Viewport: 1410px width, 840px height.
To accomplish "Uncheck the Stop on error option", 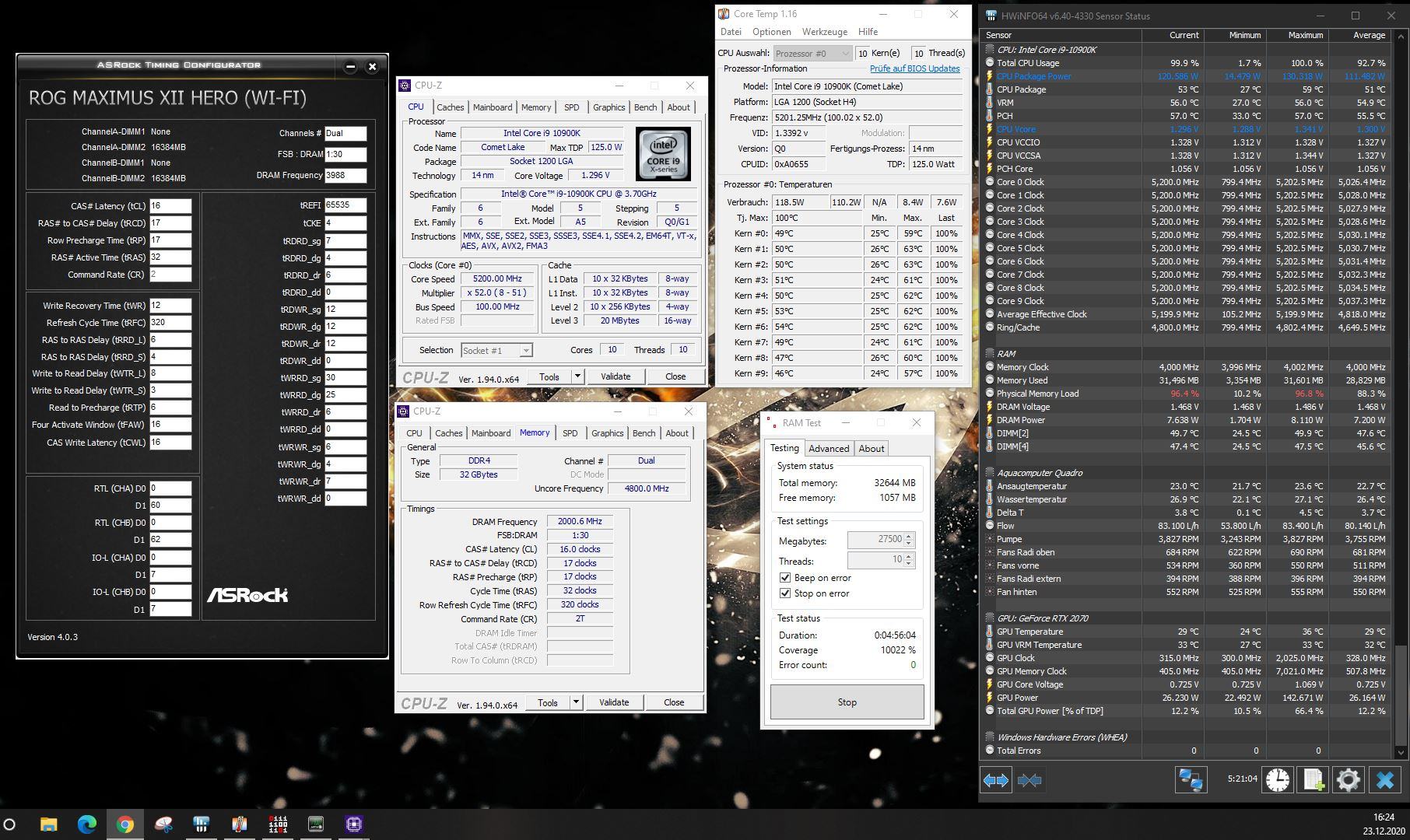I will tap(785, 593).
